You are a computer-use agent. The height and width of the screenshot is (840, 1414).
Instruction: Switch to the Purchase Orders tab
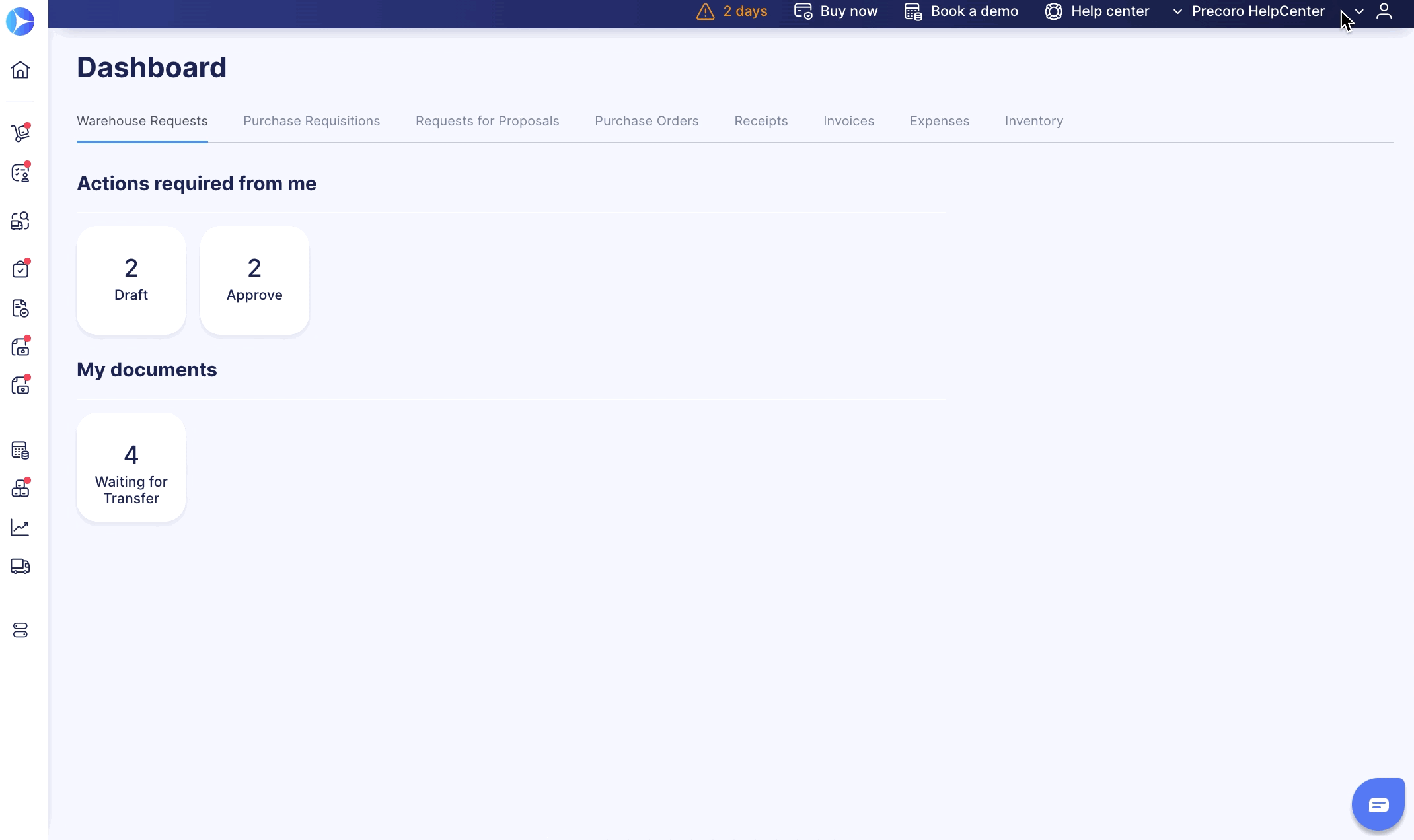646,121
